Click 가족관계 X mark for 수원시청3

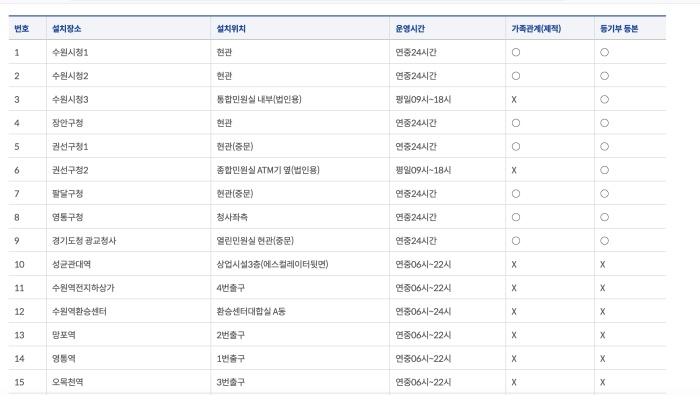point(514,100)
